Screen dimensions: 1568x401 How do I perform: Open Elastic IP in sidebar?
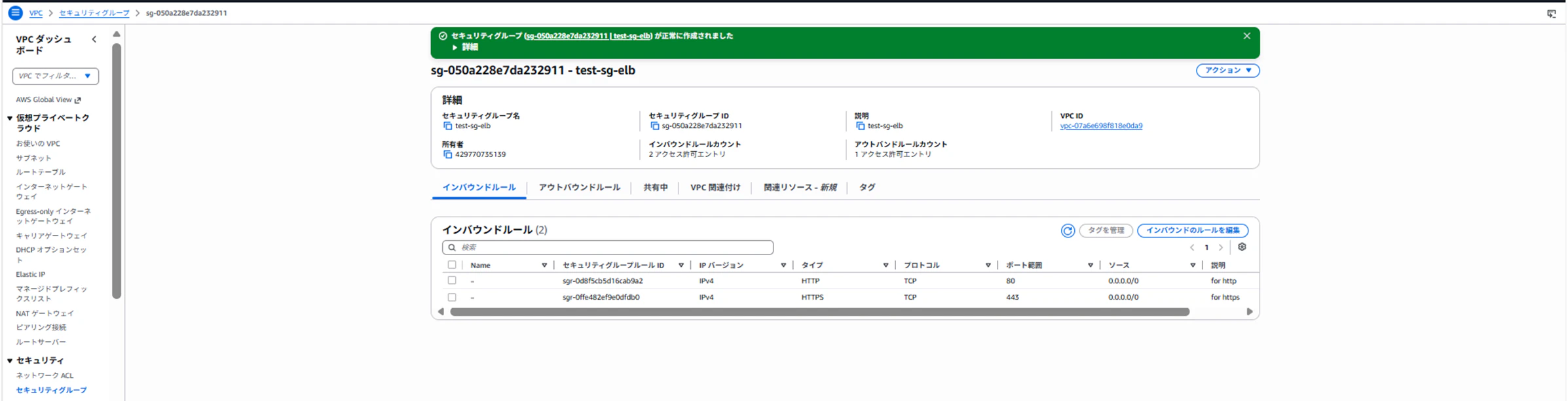tap(31, 275)
